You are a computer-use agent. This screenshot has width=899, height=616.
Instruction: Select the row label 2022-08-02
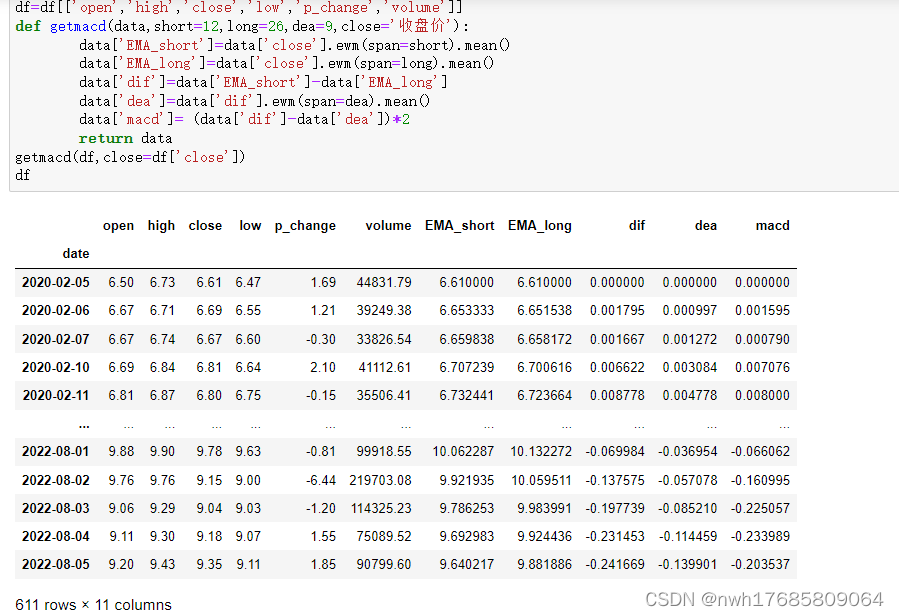(56, 480)
